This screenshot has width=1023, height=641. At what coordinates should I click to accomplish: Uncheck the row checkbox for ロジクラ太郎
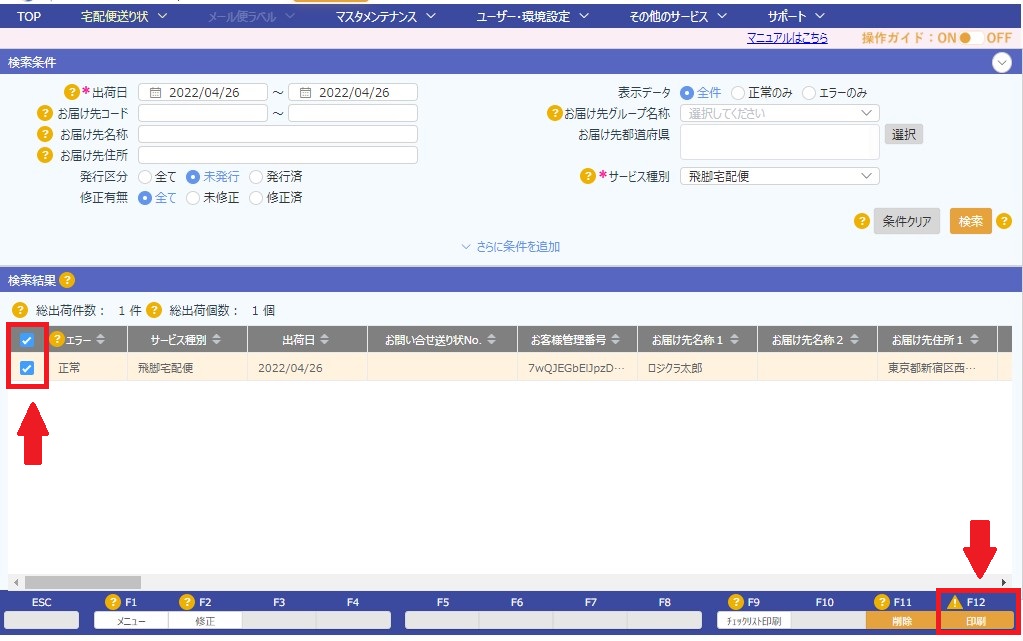pyautogui.click(x=27, y=368)
